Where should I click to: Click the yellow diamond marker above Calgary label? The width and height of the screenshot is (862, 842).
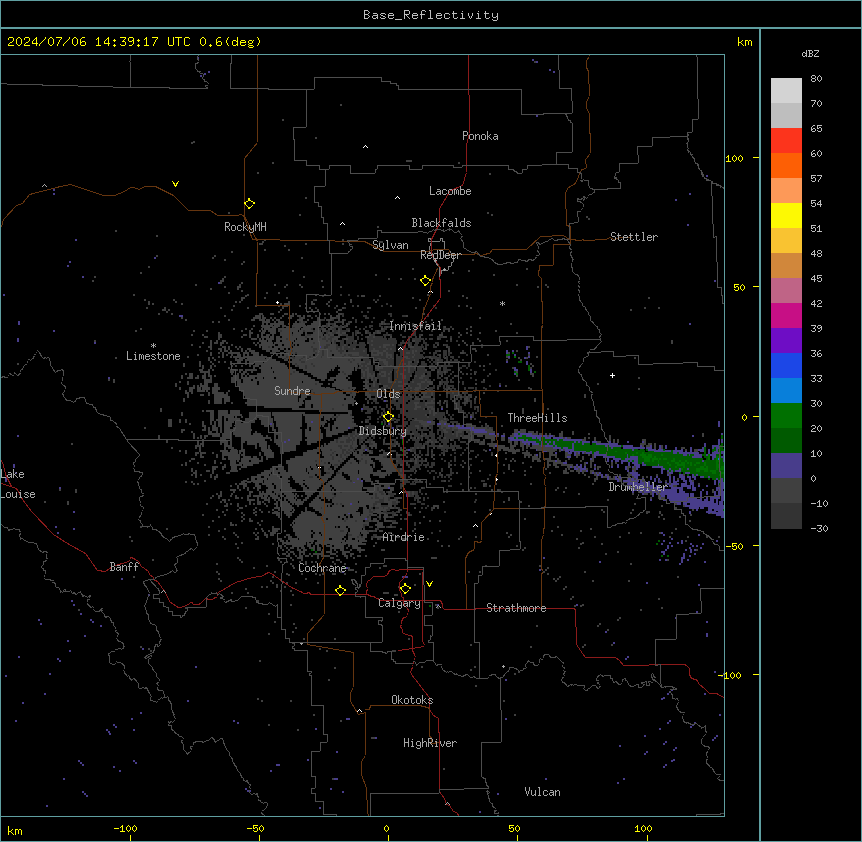tap(405, 589)
